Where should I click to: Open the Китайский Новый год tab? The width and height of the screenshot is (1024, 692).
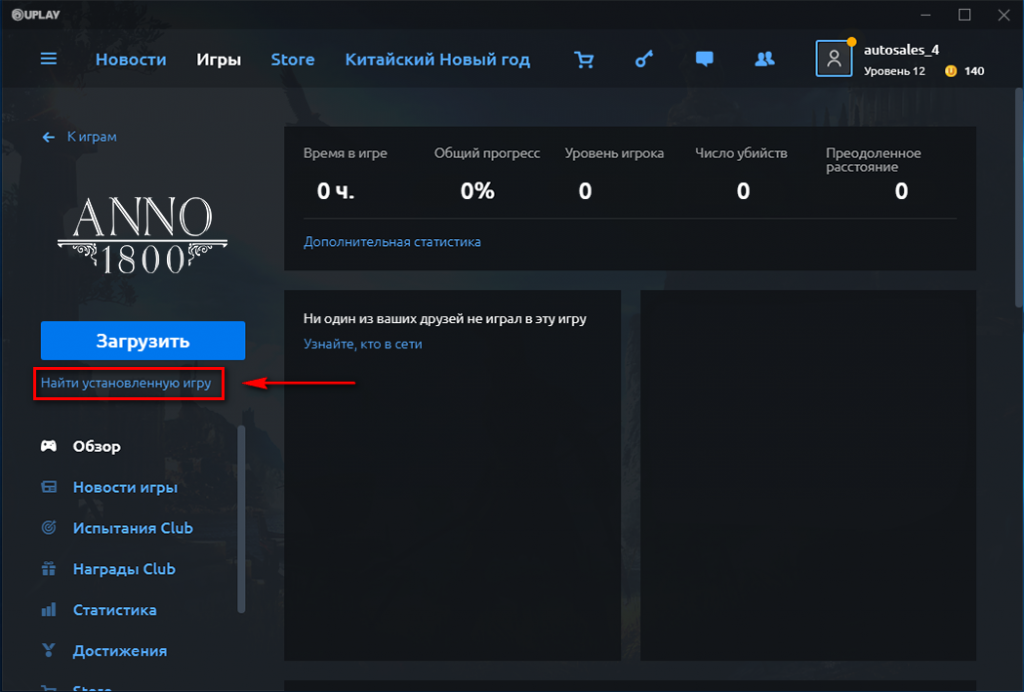point(437,59)
